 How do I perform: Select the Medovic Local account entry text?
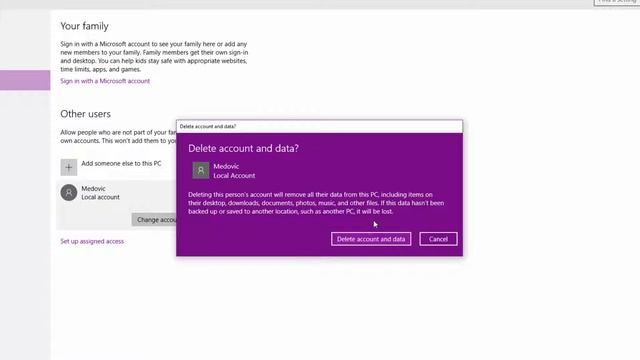tap(100, 193)
